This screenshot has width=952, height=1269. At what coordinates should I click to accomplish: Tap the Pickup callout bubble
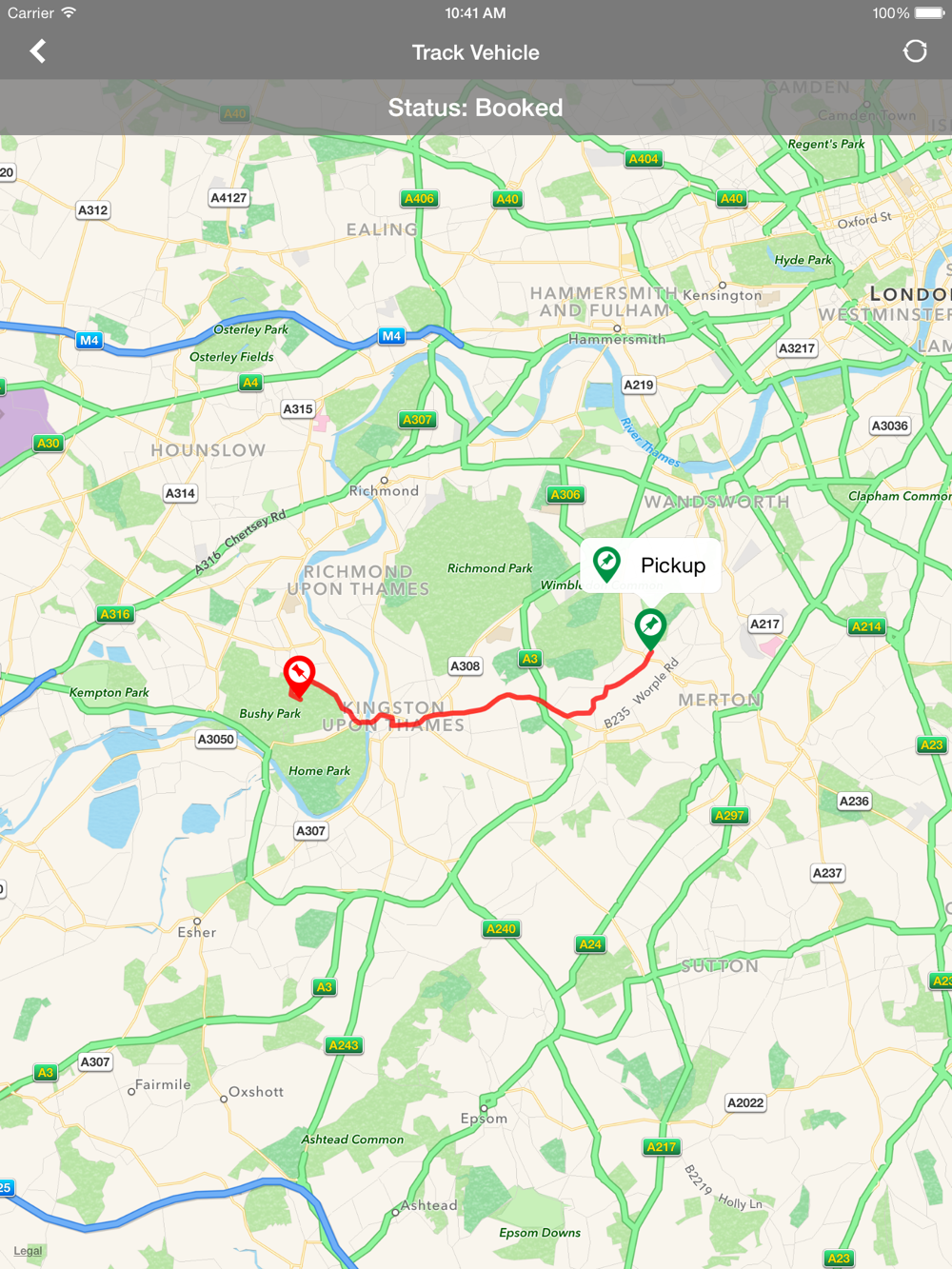click(650, 565)
